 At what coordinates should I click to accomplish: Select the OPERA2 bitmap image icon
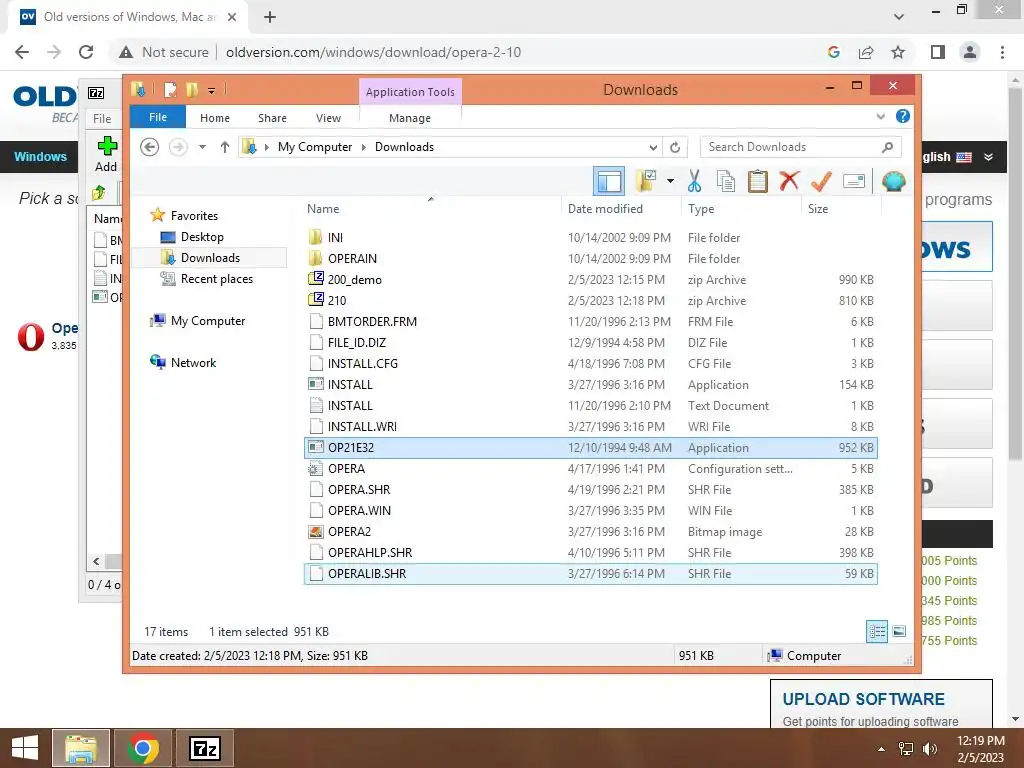pyautogui.click(x=316, y=532)
